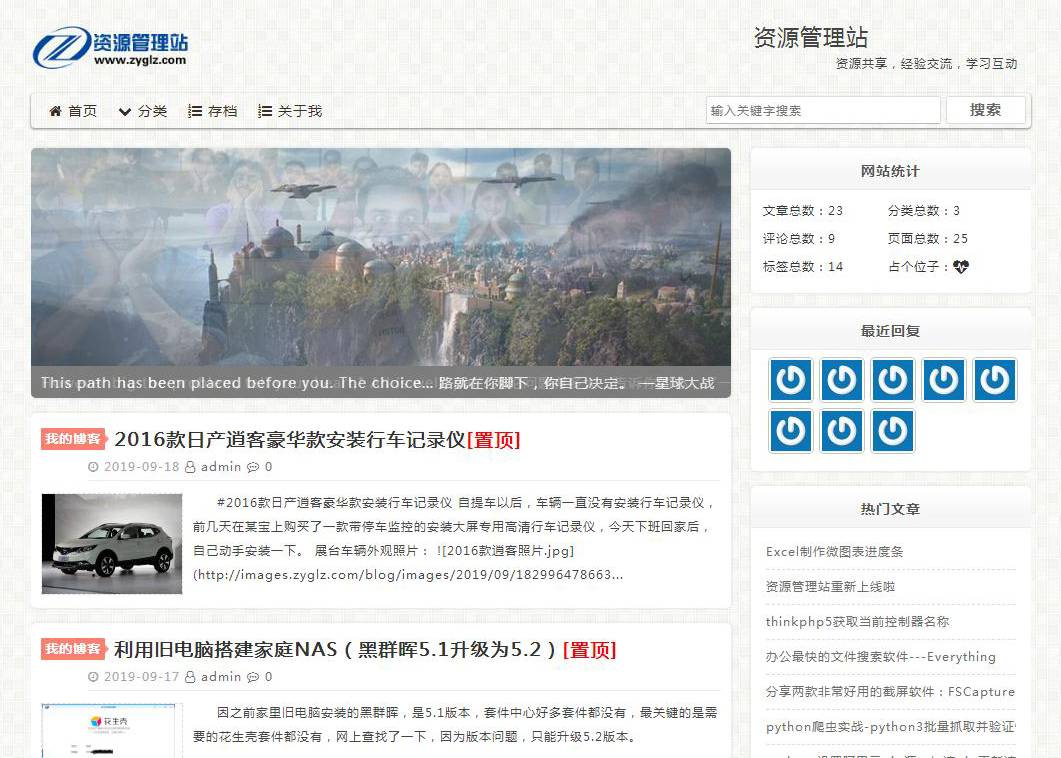Click the list icon beside 关于我
This screenshot has width=1061, height=758.
[265, 111]
